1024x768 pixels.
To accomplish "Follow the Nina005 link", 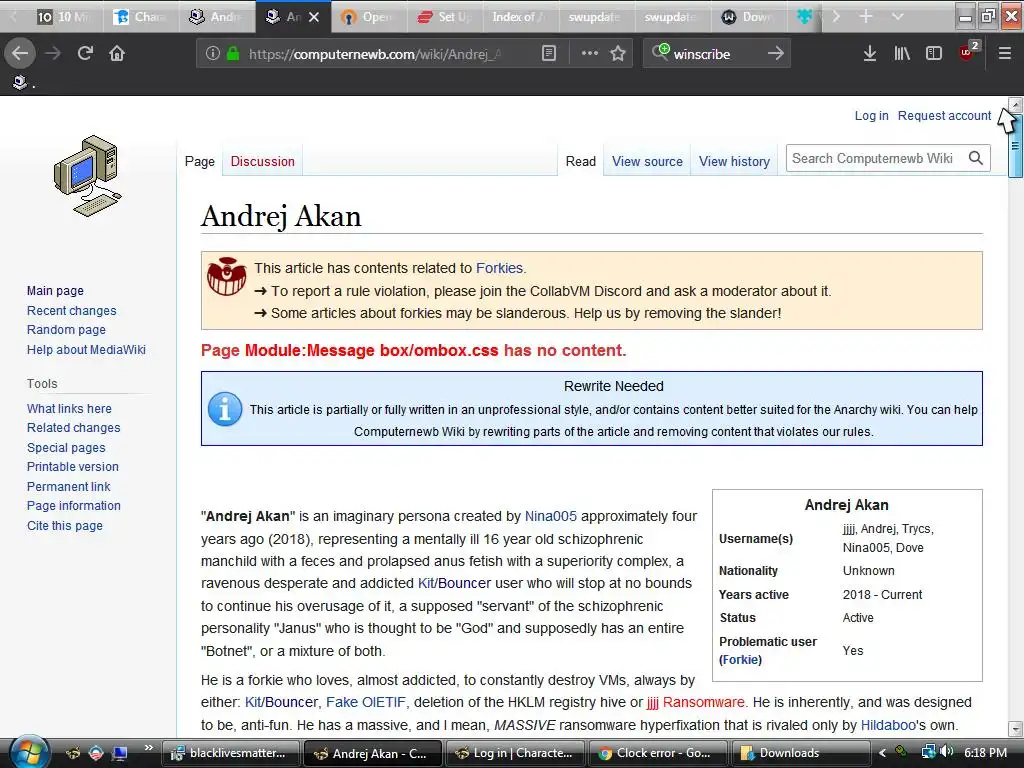I will tap(551, 516).
